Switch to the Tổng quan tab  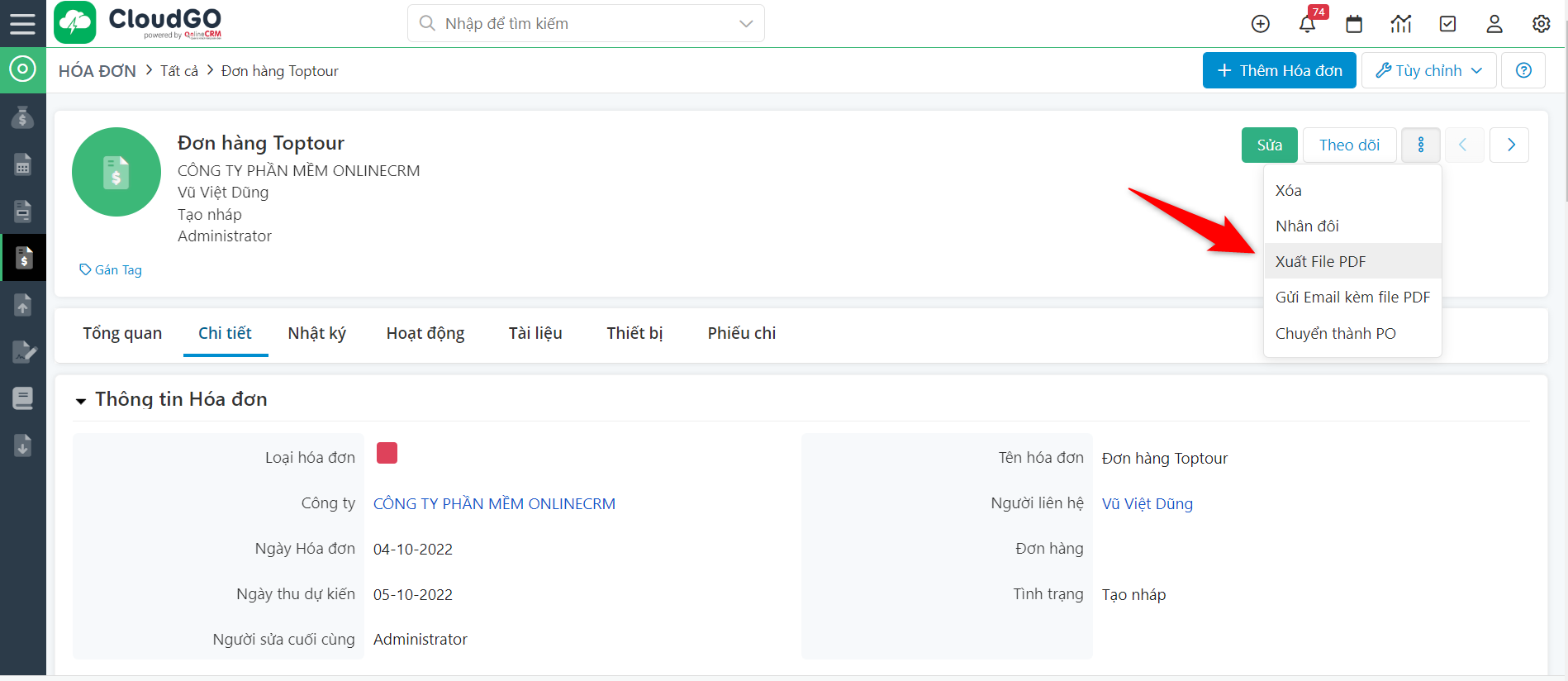(122, 333)
